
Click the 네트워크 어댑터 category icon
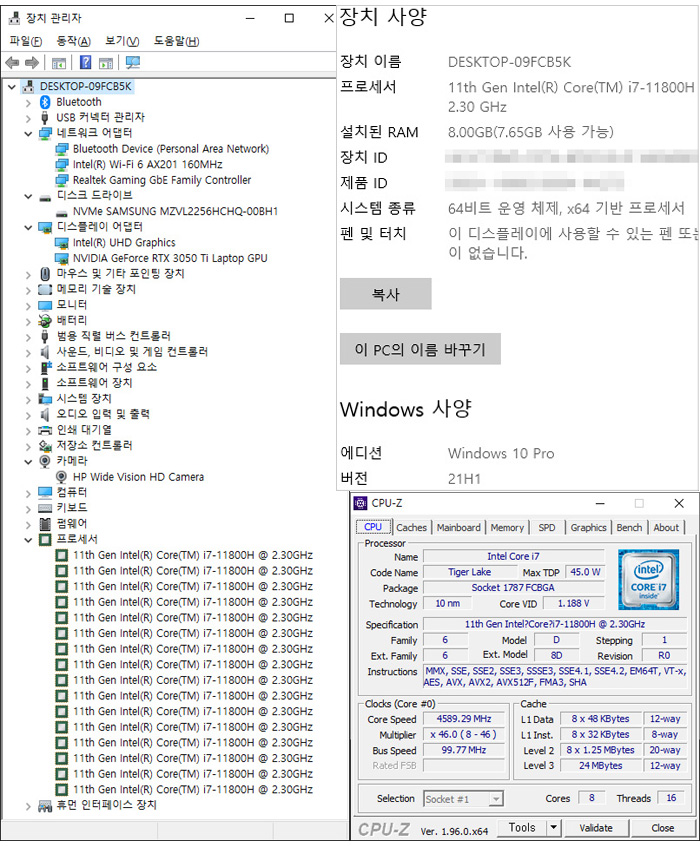[45, 133]
